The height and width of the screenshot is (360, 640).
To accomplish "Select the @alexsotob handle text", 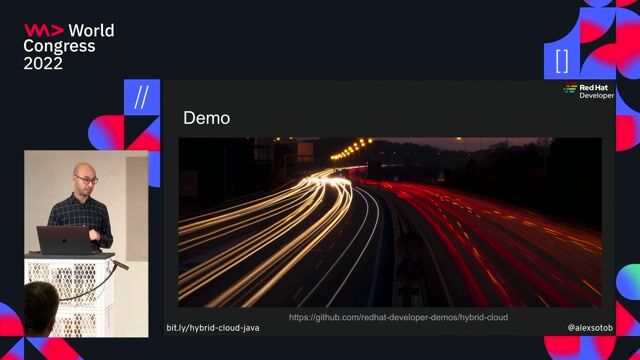I will pyautogui.click(x=590, y=328).
